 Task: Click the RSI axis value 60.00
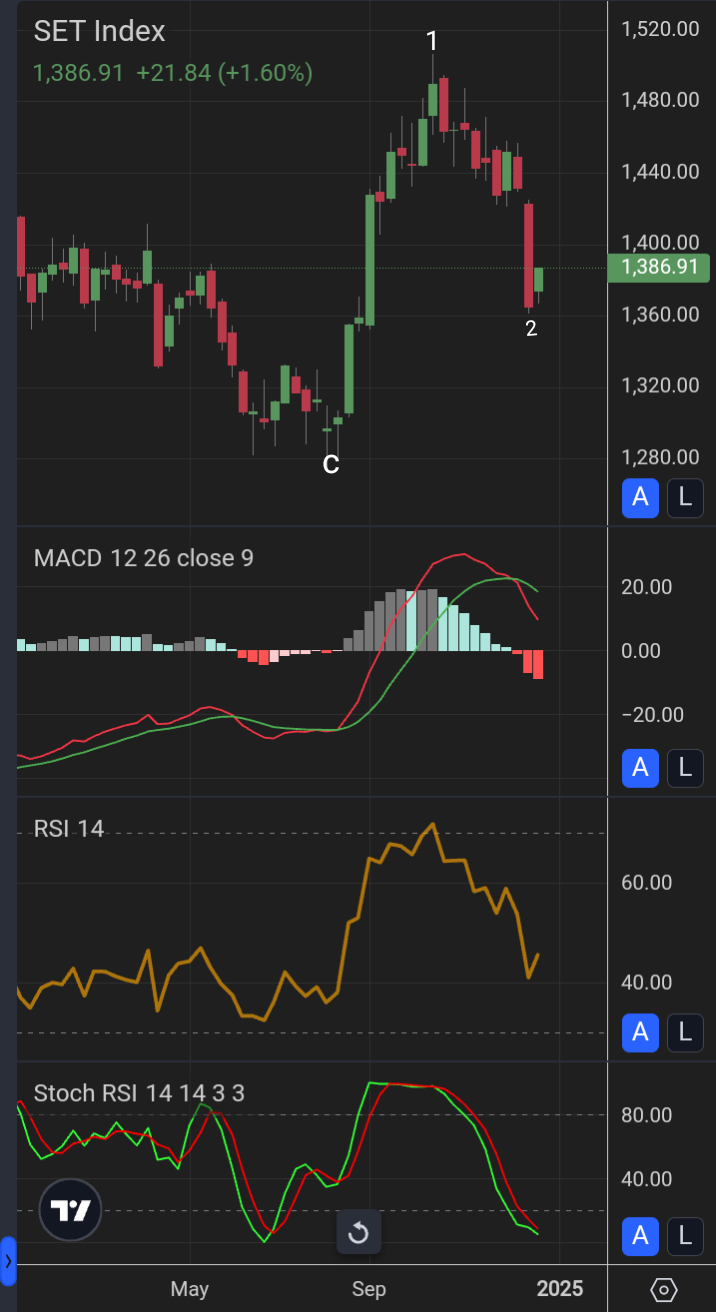(646, 882)
